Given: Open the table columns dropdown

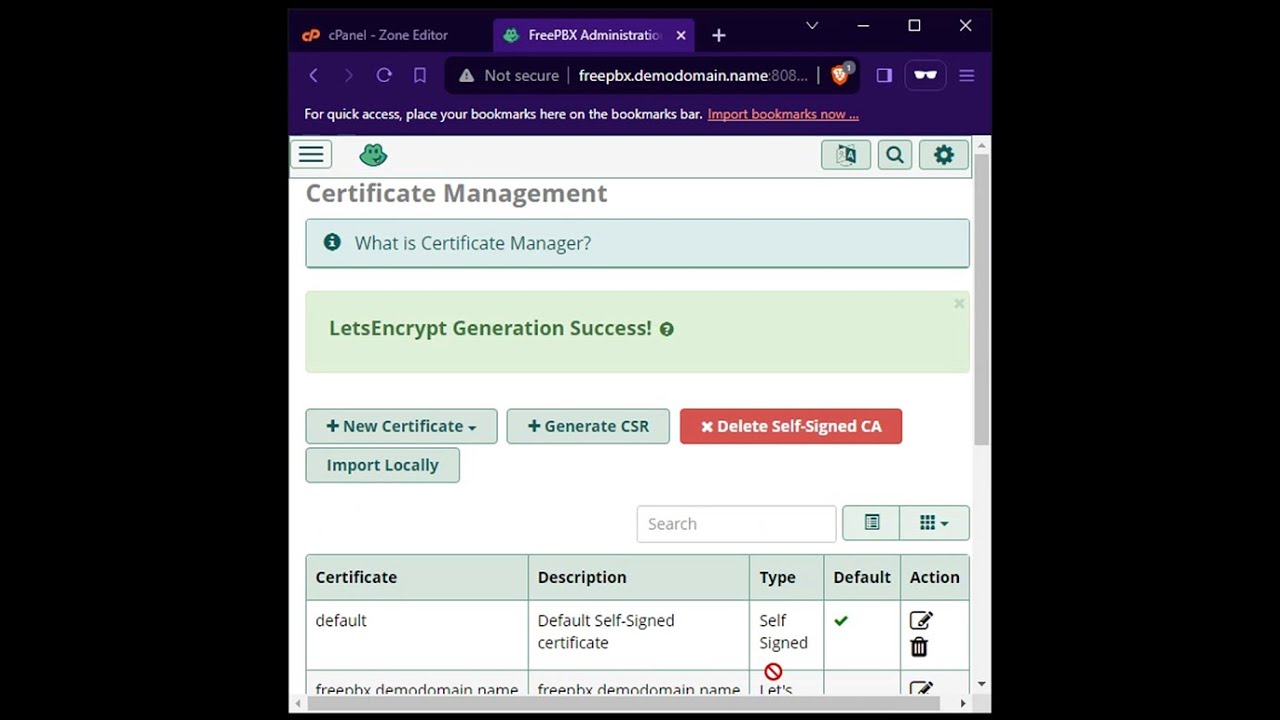Looking at the screenshot, I should (x=934, y=523).
